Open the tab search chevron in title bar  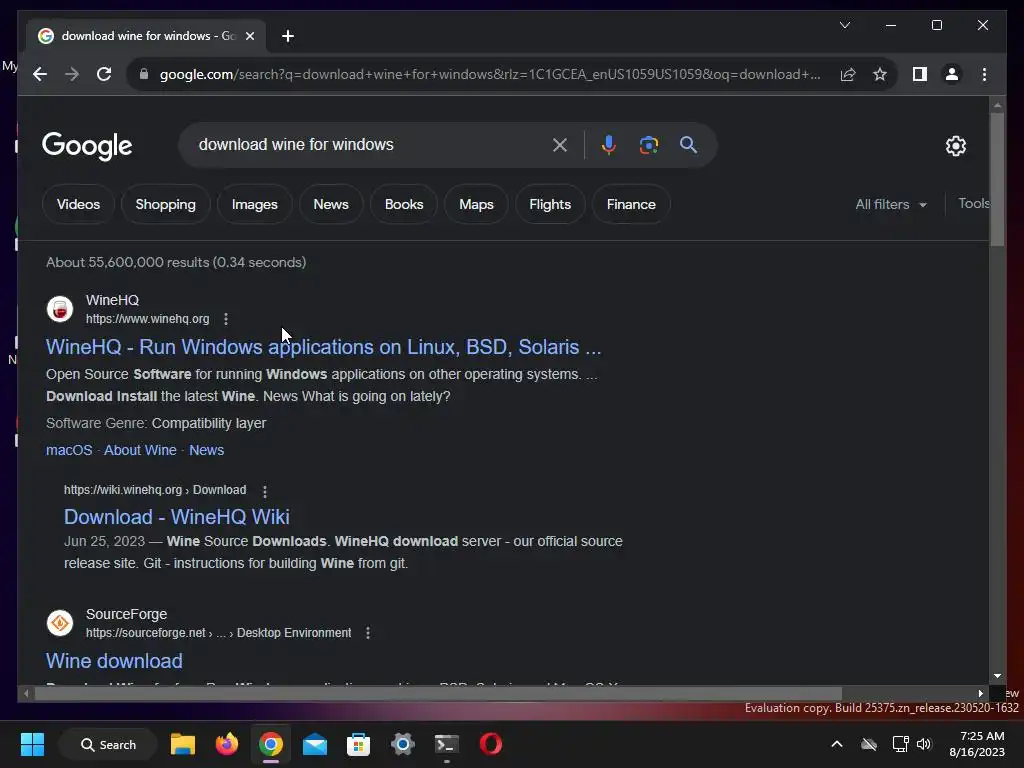point(844,25)
